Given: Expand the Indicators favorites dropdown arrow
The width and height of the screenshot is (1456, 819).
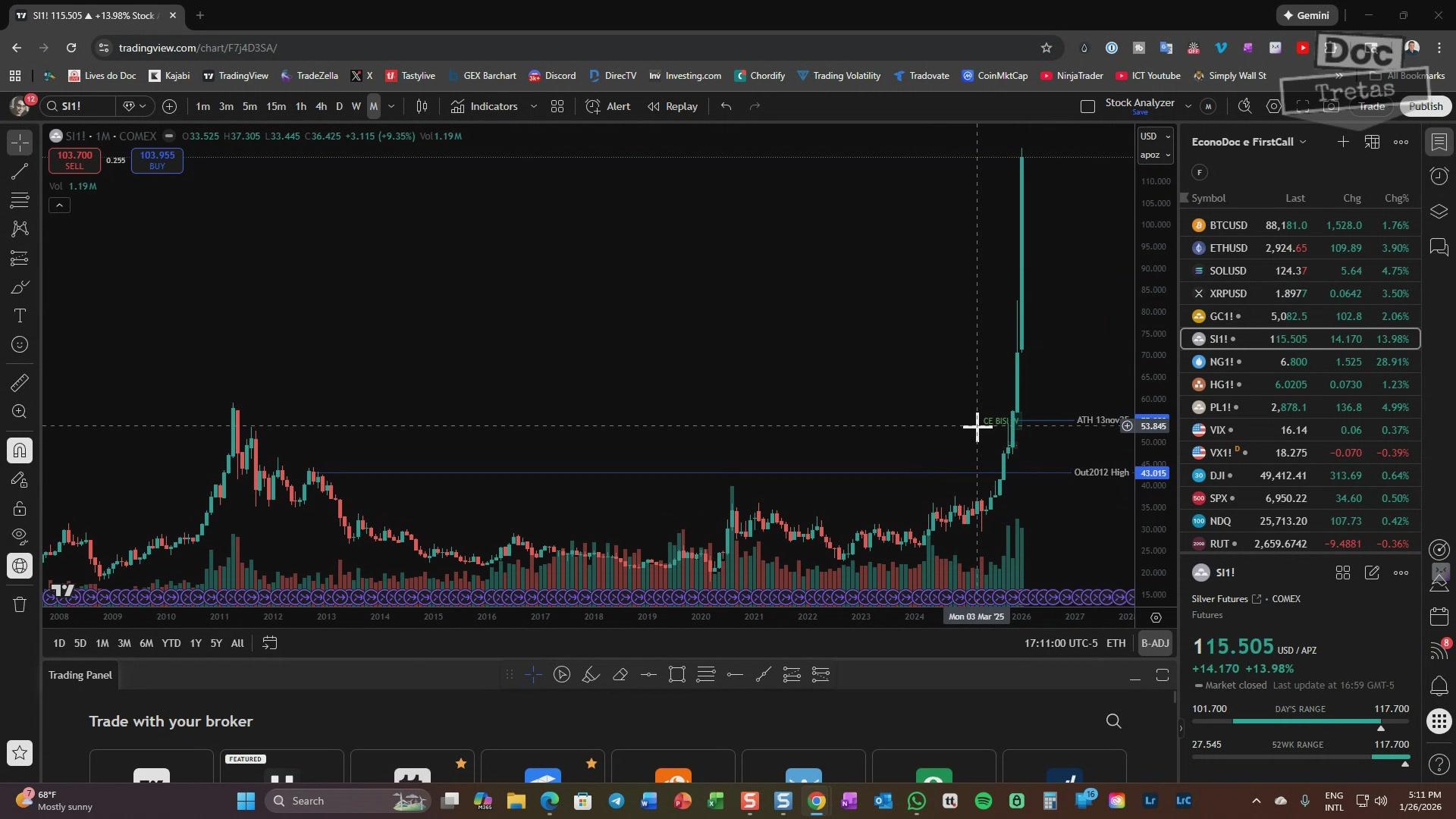Looking at the screenshot, I should pyautogui.click(x=534, y=106).
